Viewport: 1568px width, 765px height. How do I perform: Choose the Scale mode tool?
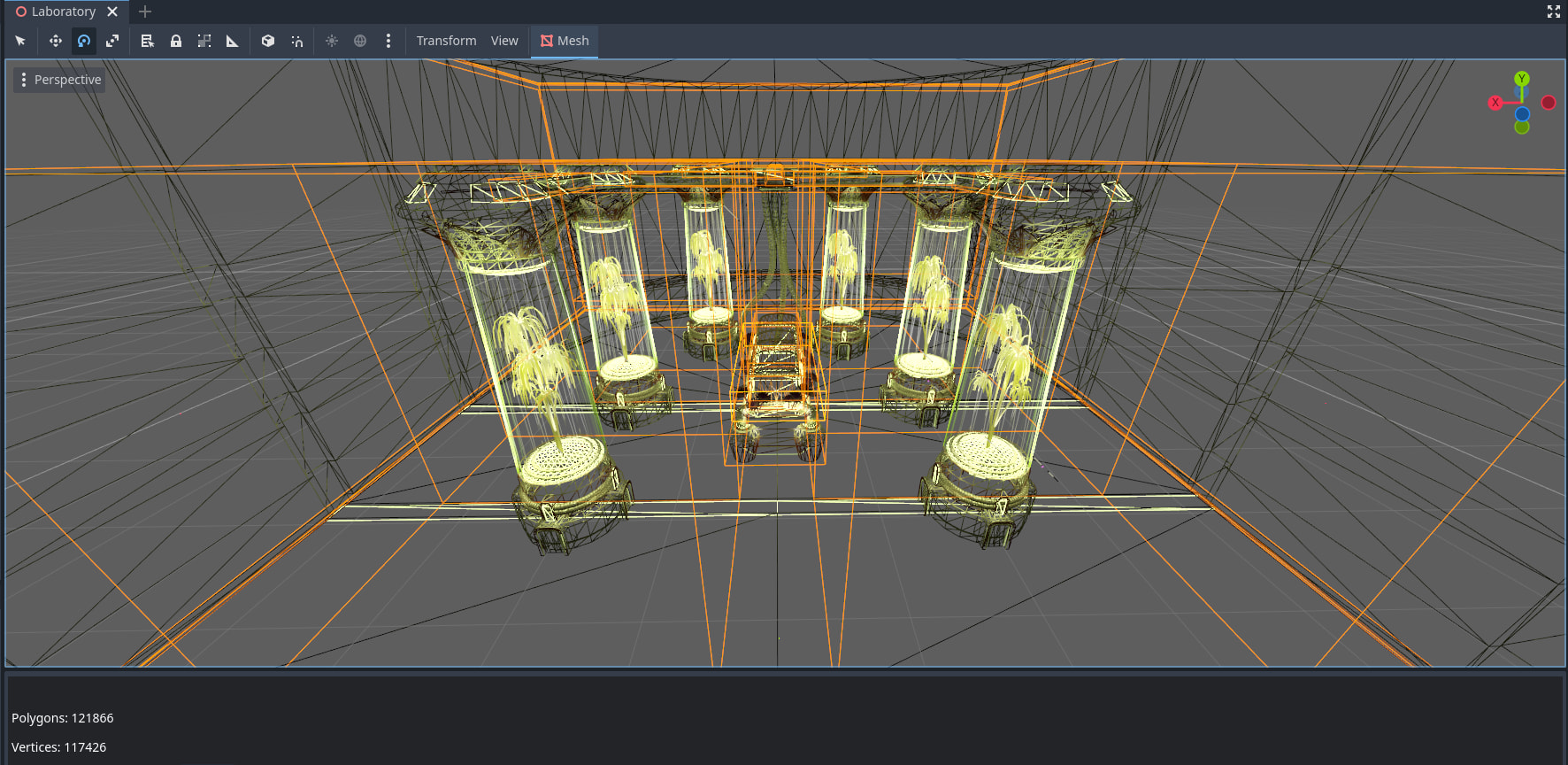112,41
